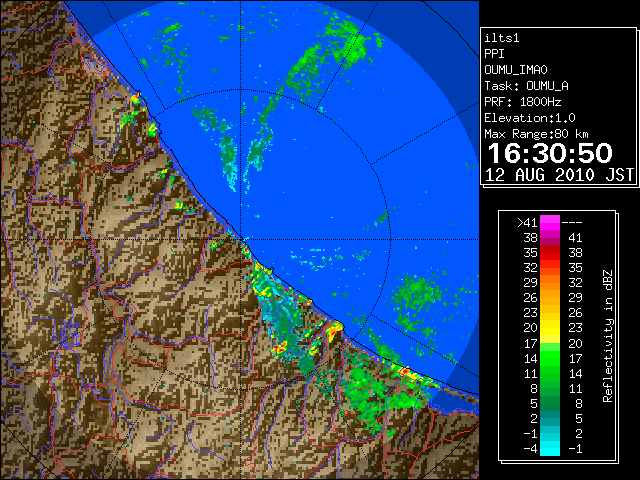This screenshot has height=480, width=640.
Task: Click the 'Task: OUMU_A' line
Action: pos(527,86)
